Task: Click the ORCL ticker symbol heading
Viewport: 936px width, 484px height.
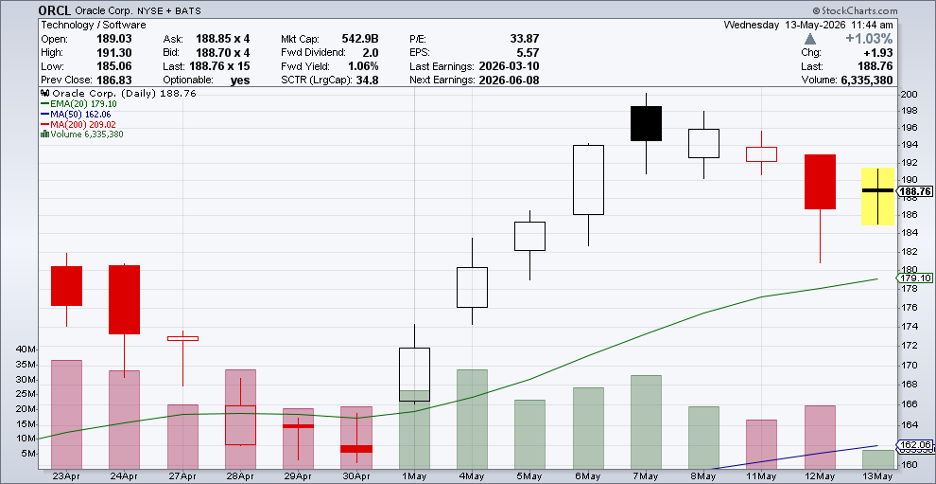Action: [x=54, y=11]
